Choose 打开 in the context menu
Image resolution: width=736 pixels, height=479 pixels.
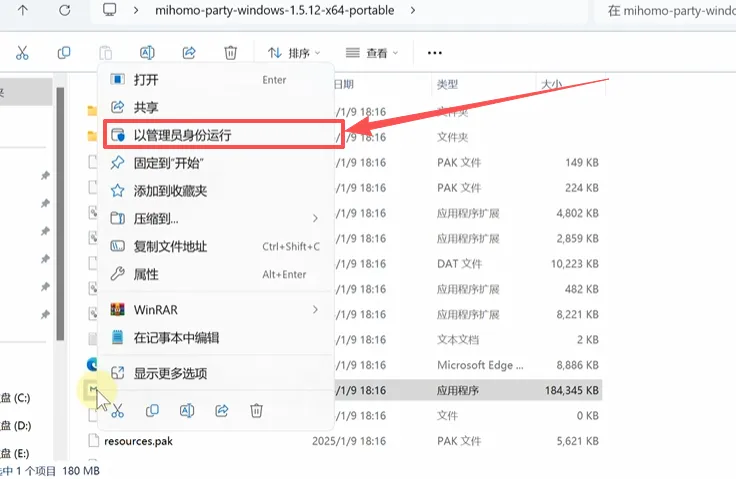216,80
